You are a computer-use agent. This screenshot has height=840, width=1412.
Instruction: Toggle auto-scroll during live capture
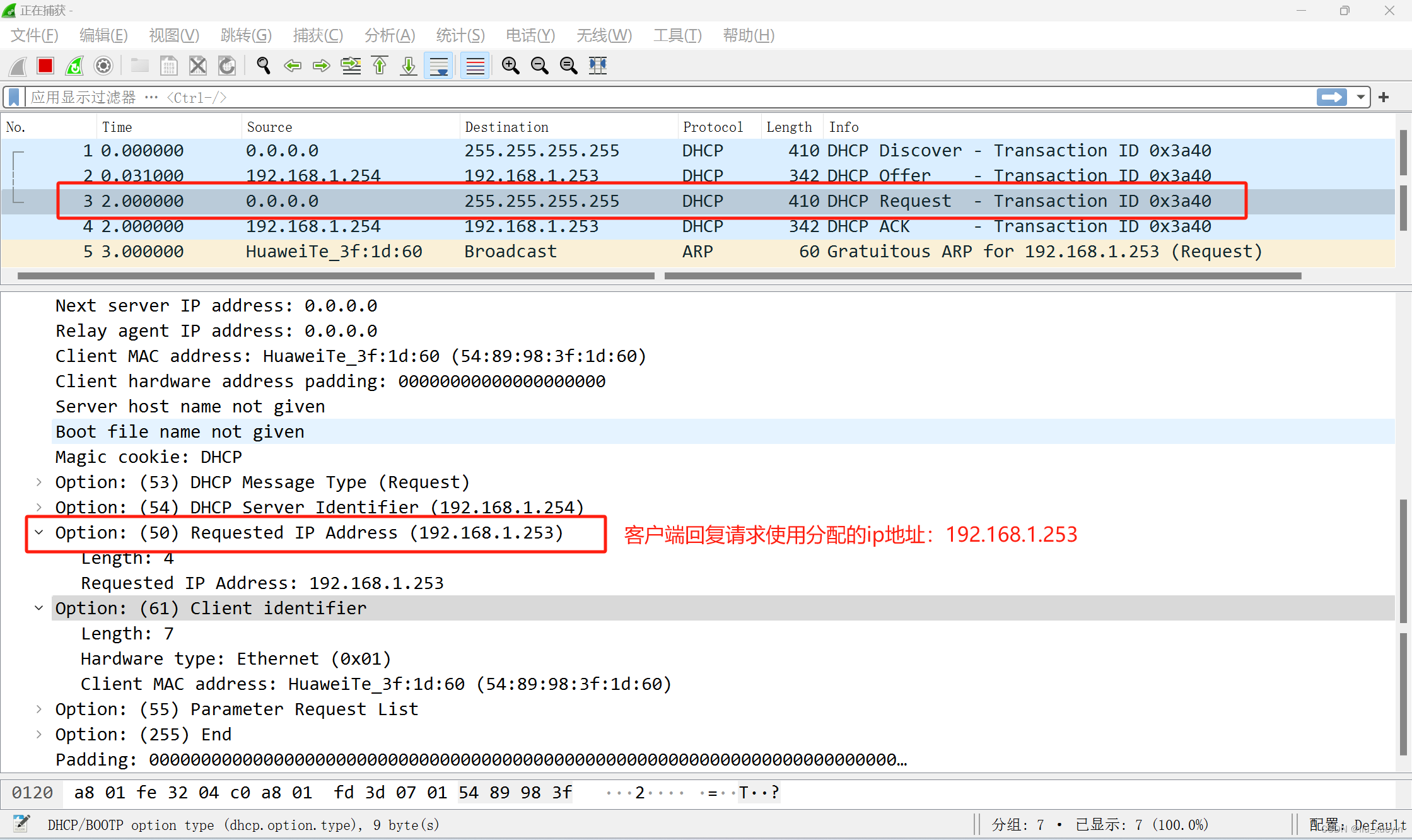[x=438, y=66]
